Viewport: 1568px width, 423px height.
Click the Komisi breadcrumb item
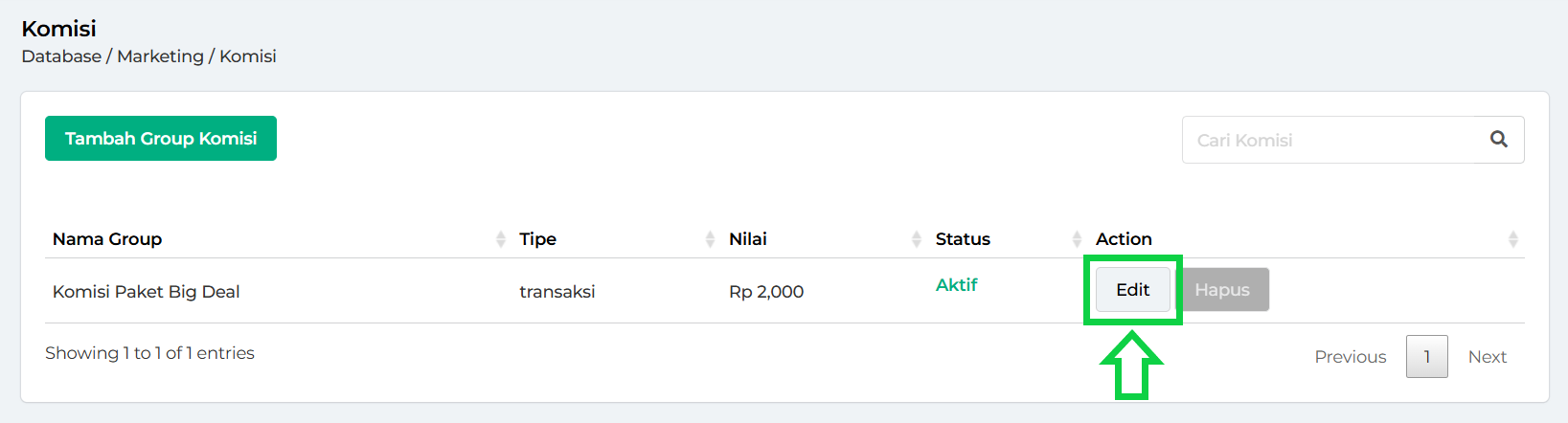(x=248, y=56)
